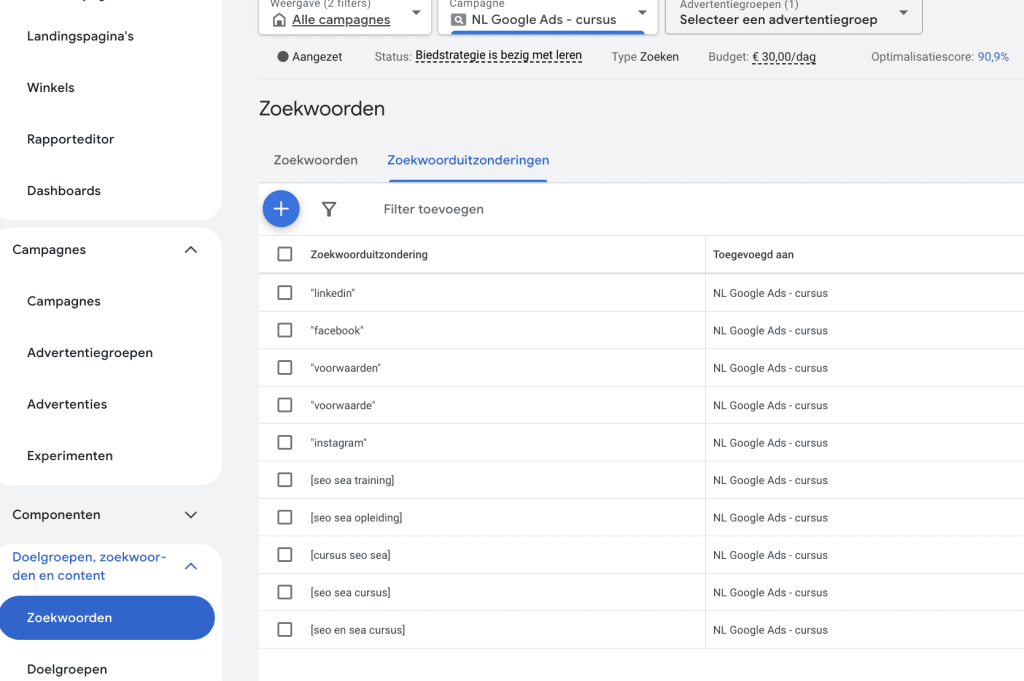
Task: Click the [seo en sea cursus] keyword text
Action: (x=357, y=630)
